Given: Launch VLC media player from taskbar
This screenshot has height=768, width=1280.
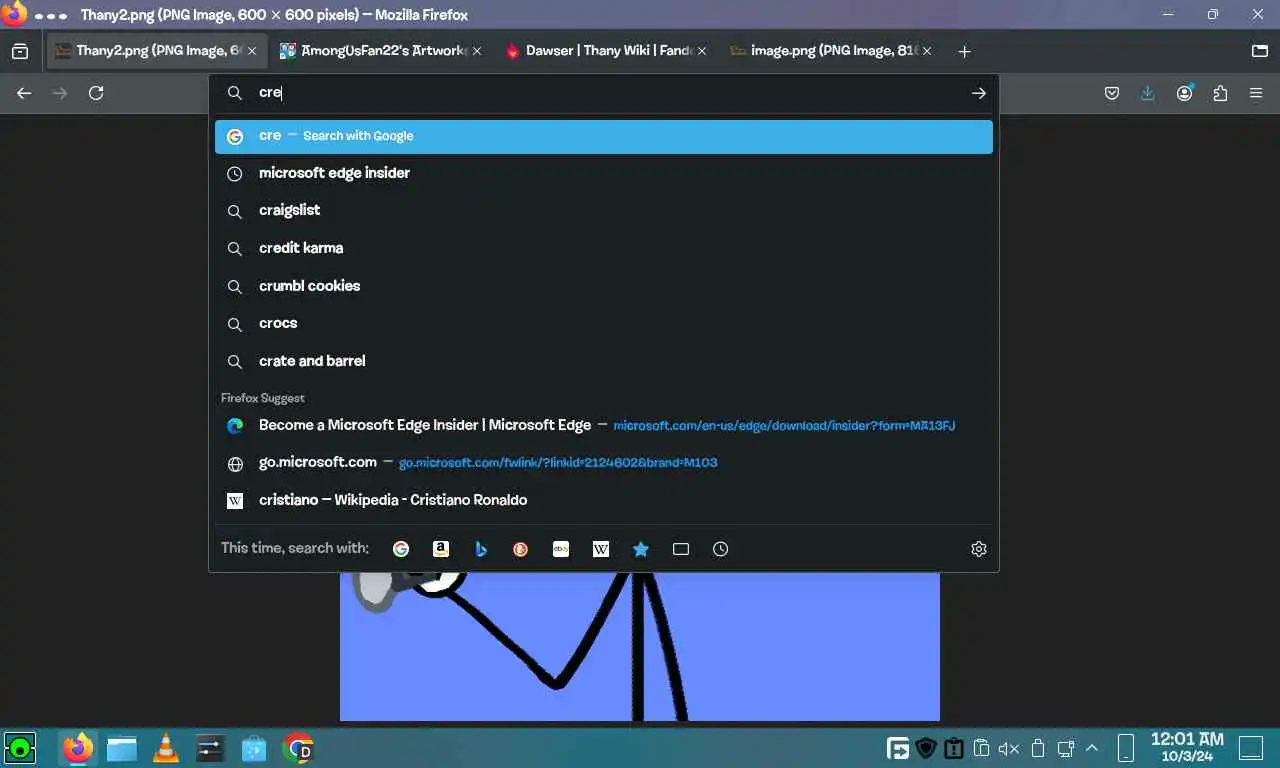Looking at the screenshot, I should (x=166, y=747).
